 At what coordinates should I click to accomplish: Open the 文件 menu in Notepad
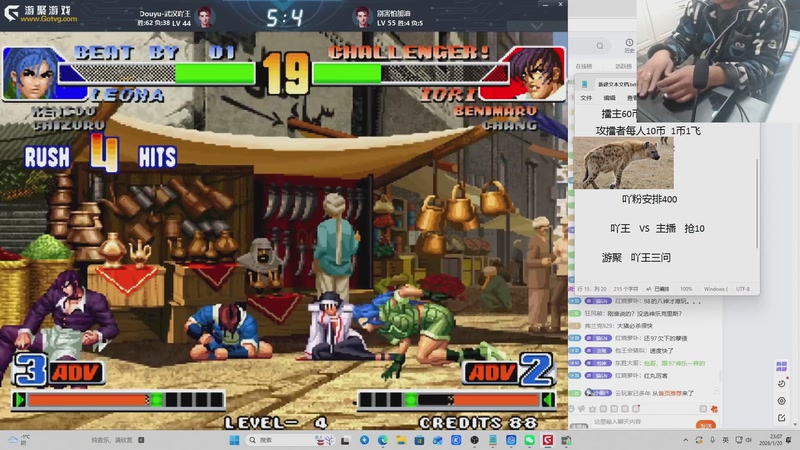coord(586,98)
